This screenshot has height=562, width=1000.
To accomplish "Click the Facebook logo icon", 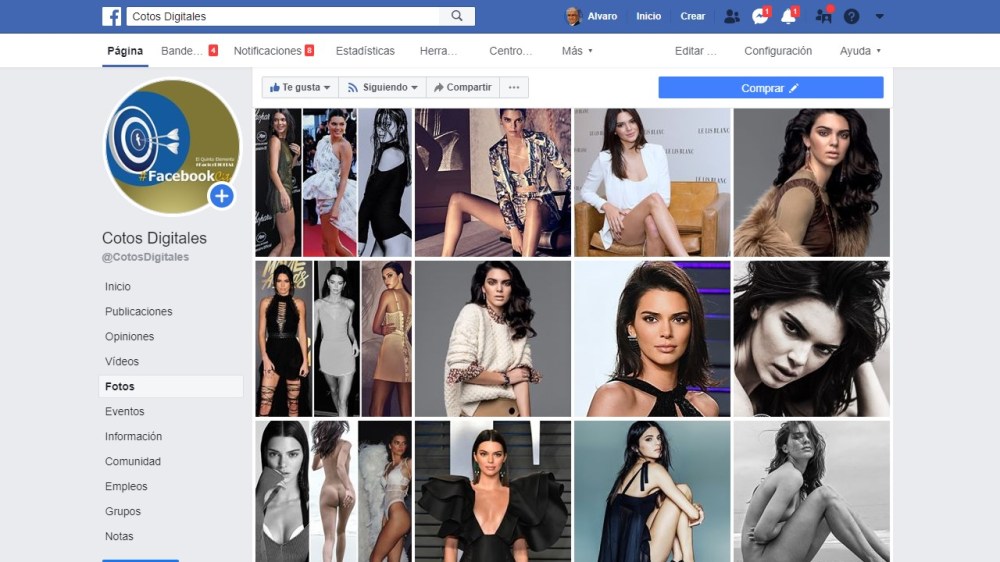I will point(111,16).
